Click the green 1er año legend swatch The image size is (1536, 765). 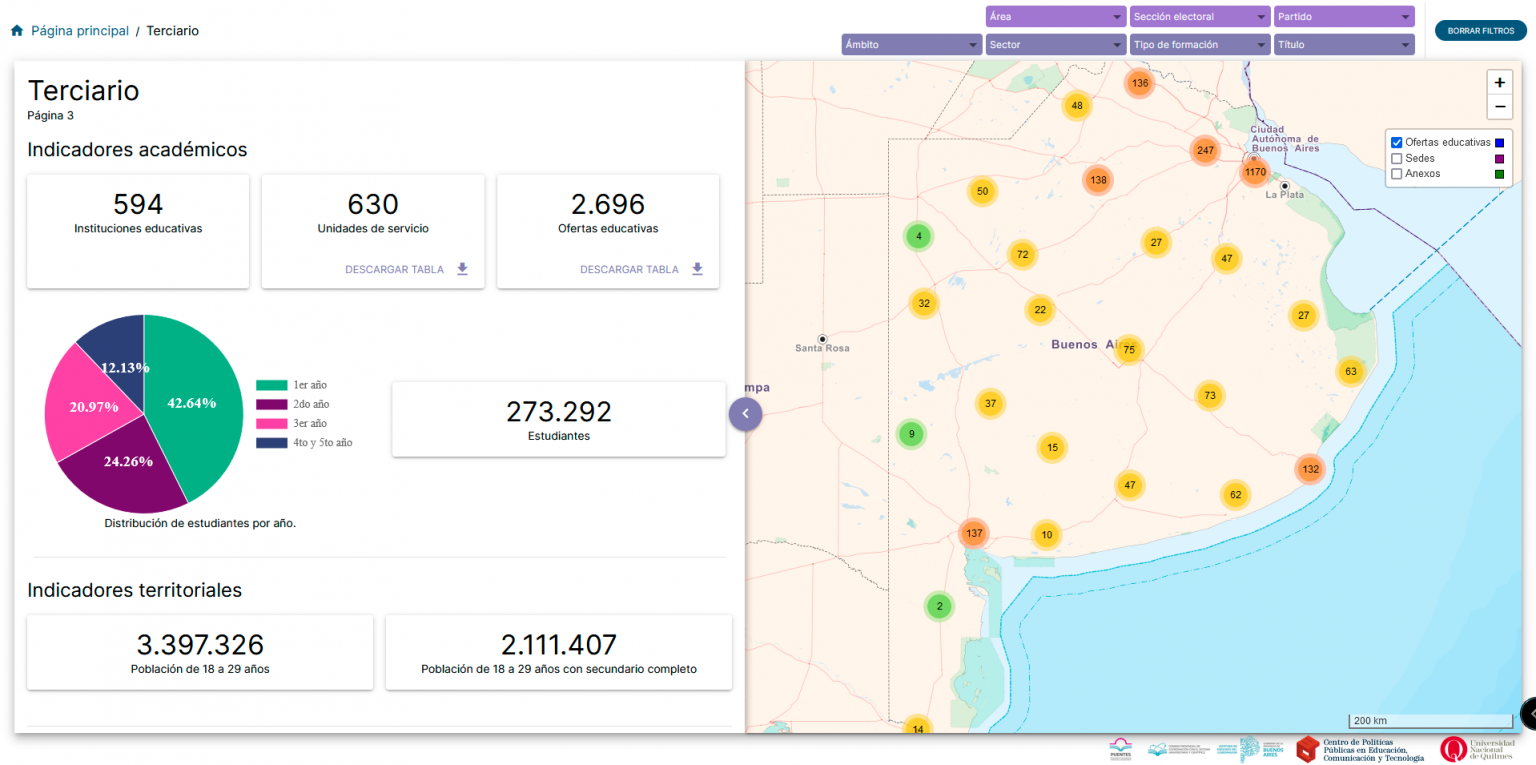272,385
